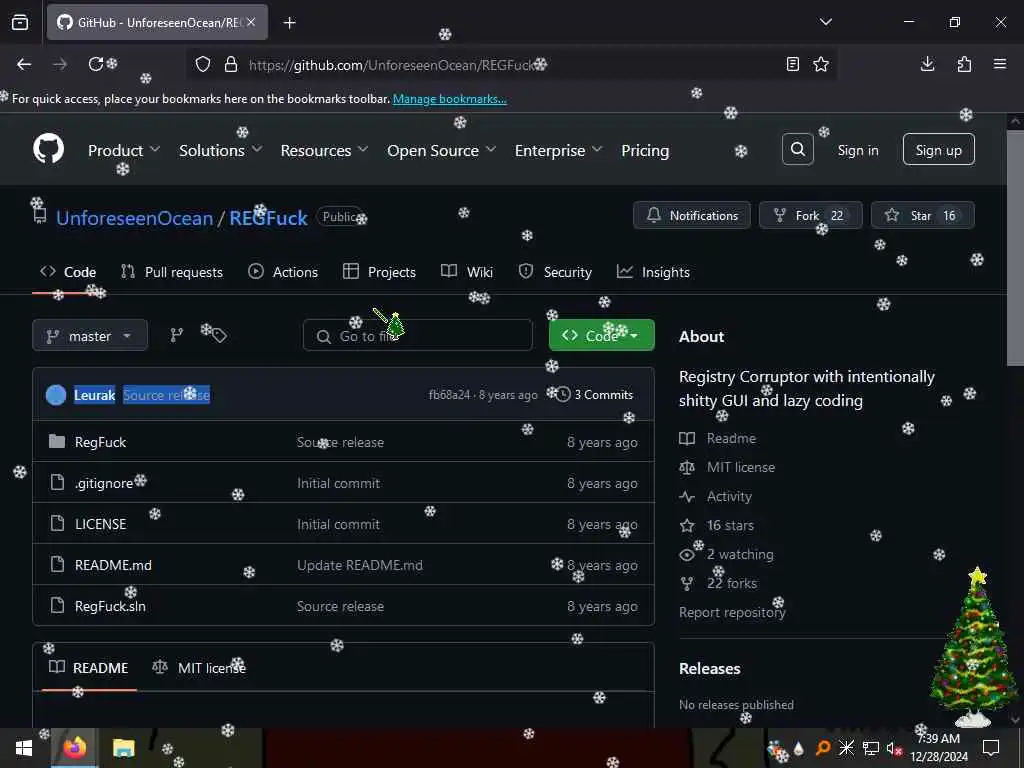Click the 2 watching sidebar link

740,554
